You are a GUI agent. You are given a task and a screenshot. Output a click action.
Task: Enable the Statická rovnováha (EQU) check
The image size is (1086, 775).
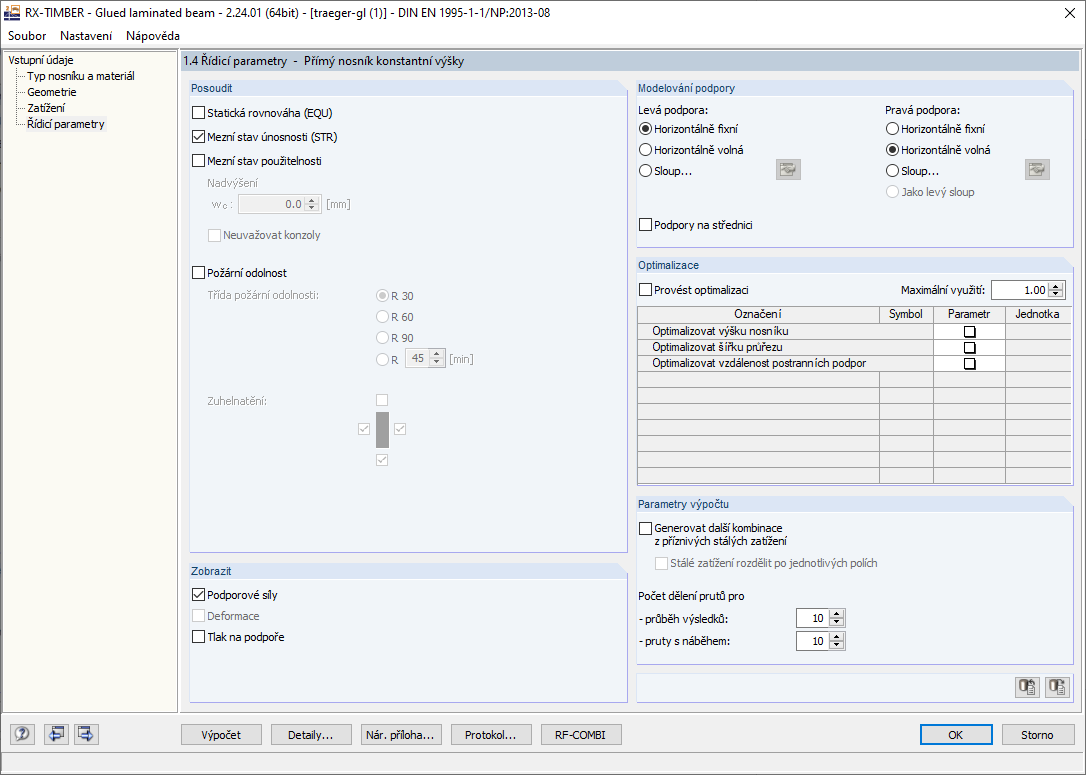click(198, 112)
